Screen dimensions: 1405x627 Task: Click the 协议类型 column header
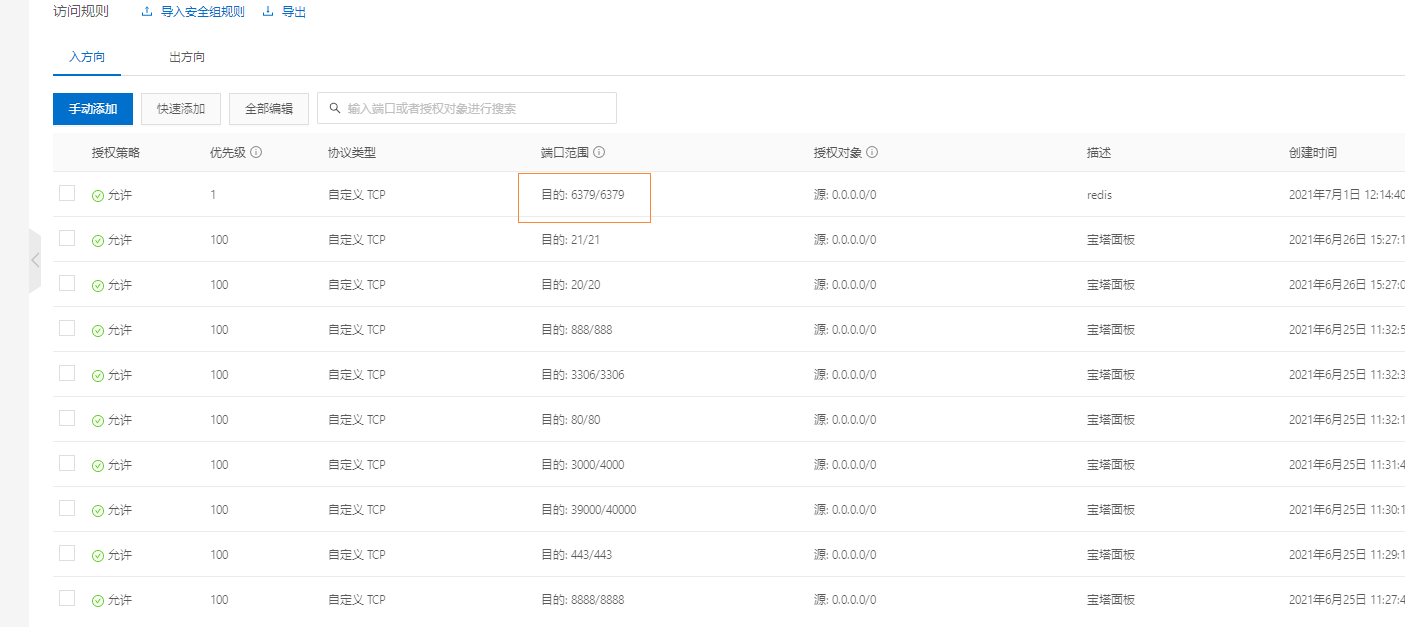[352, 153]
